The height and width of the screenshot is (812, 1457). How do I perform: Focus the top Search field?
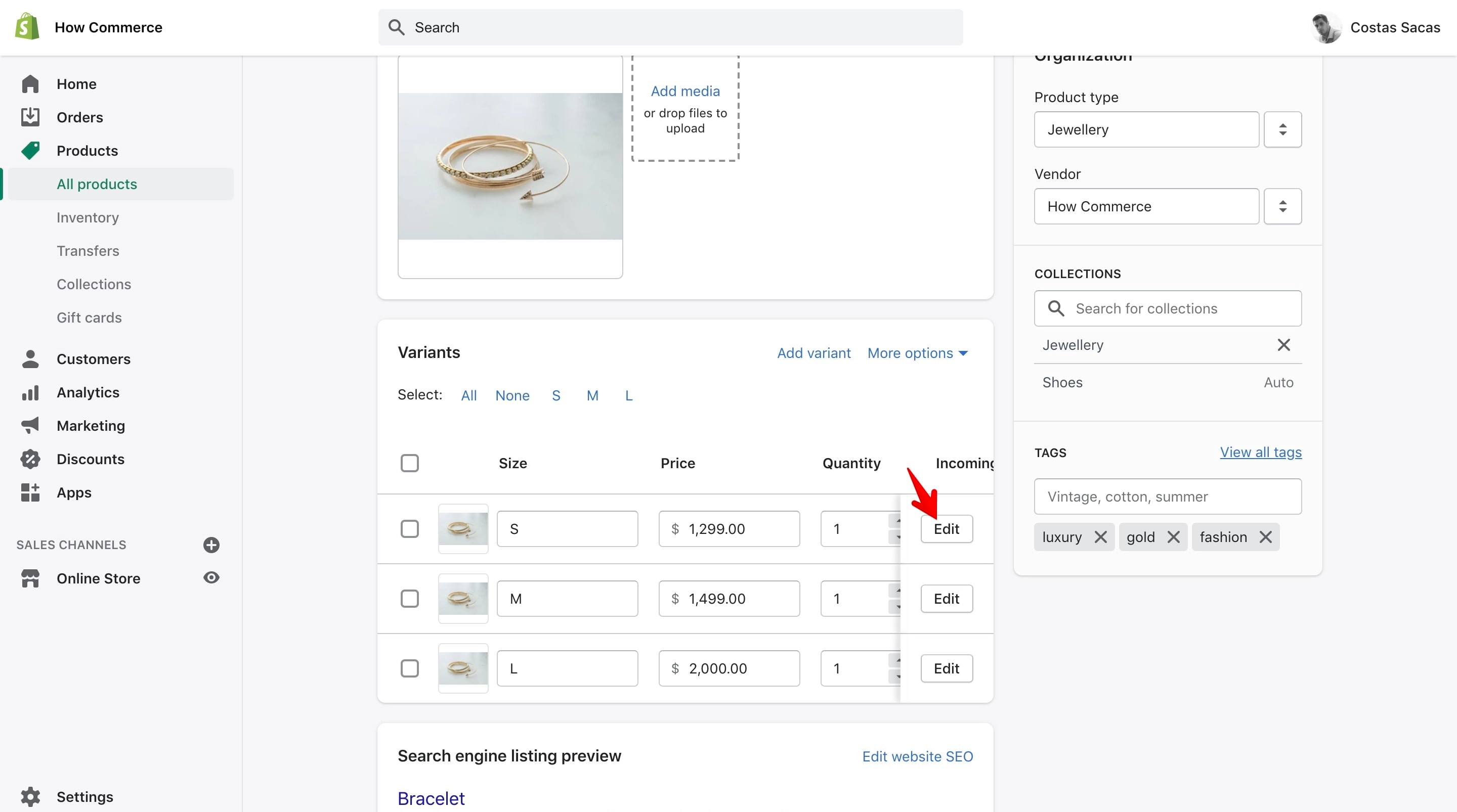click(x=670, y=27)
